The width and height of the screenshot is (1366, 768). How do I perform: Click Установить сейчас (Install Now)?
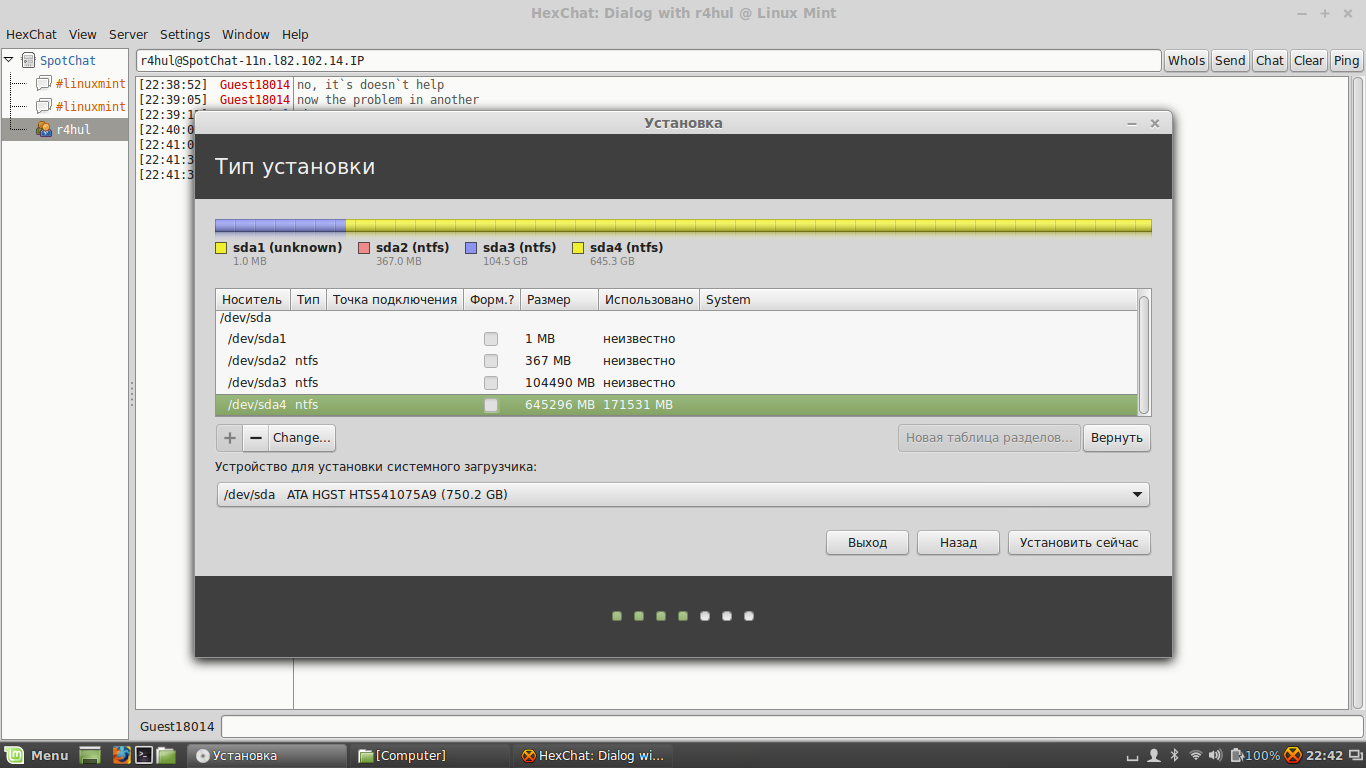(1079, 542)
